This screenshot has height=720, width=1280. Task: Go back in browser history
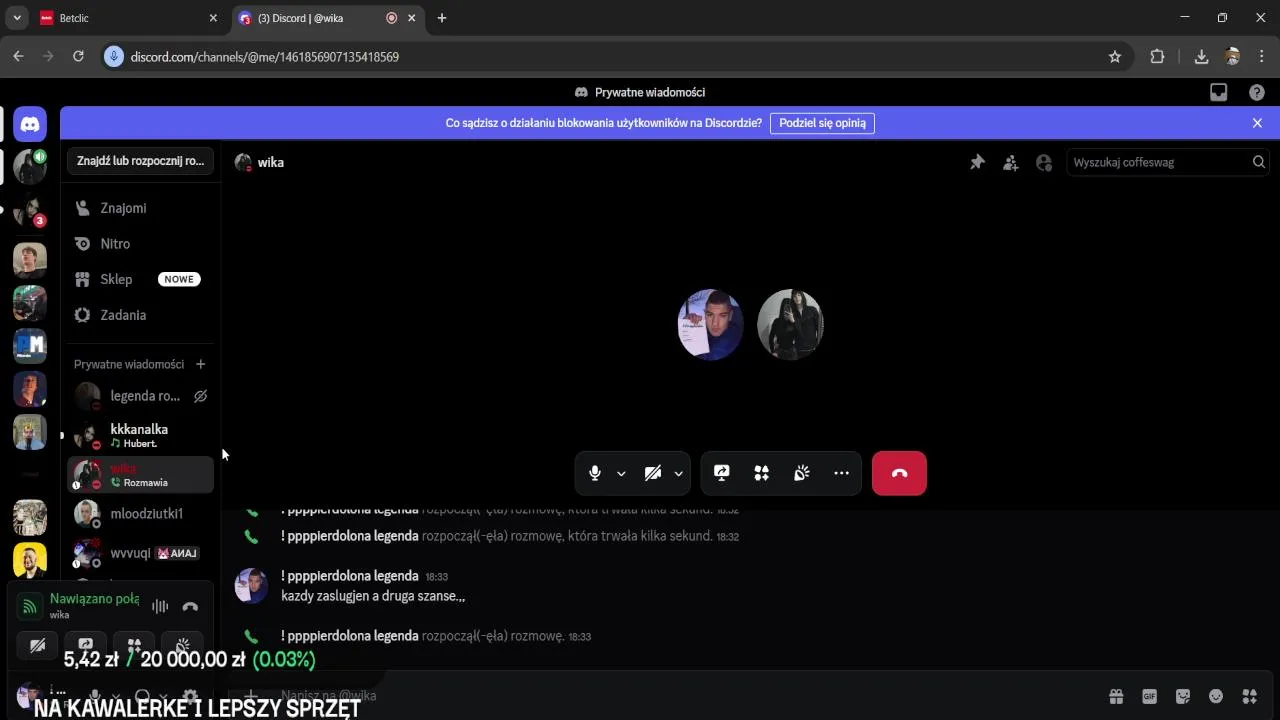(x=18, y=57)
